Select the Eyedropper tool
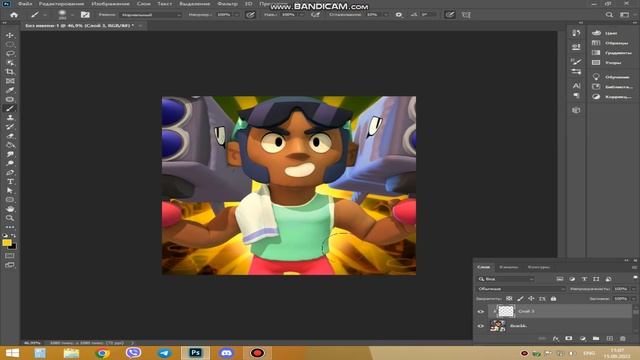This screenshot has width=640, height=360. (10, 90)
